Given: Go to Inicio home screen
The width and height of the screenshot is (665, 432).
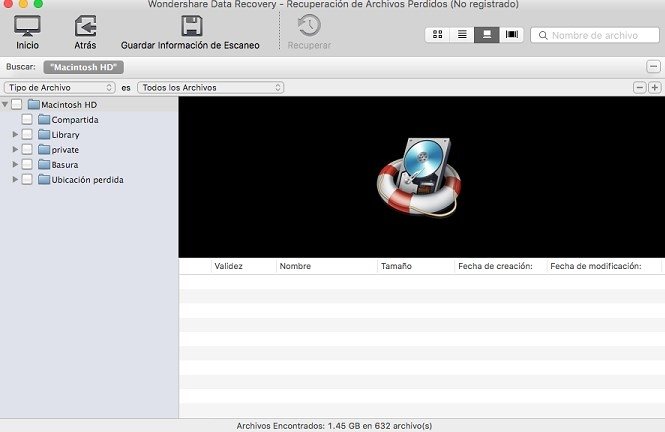Looking at the screenshot, I should coord(27,32).
